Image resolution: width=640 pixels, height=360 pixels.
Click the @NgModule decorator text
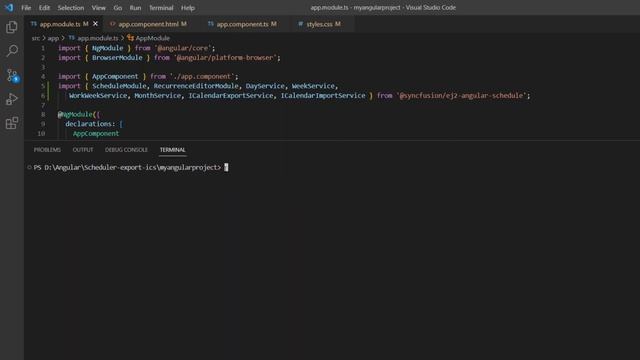click(75, 114)
